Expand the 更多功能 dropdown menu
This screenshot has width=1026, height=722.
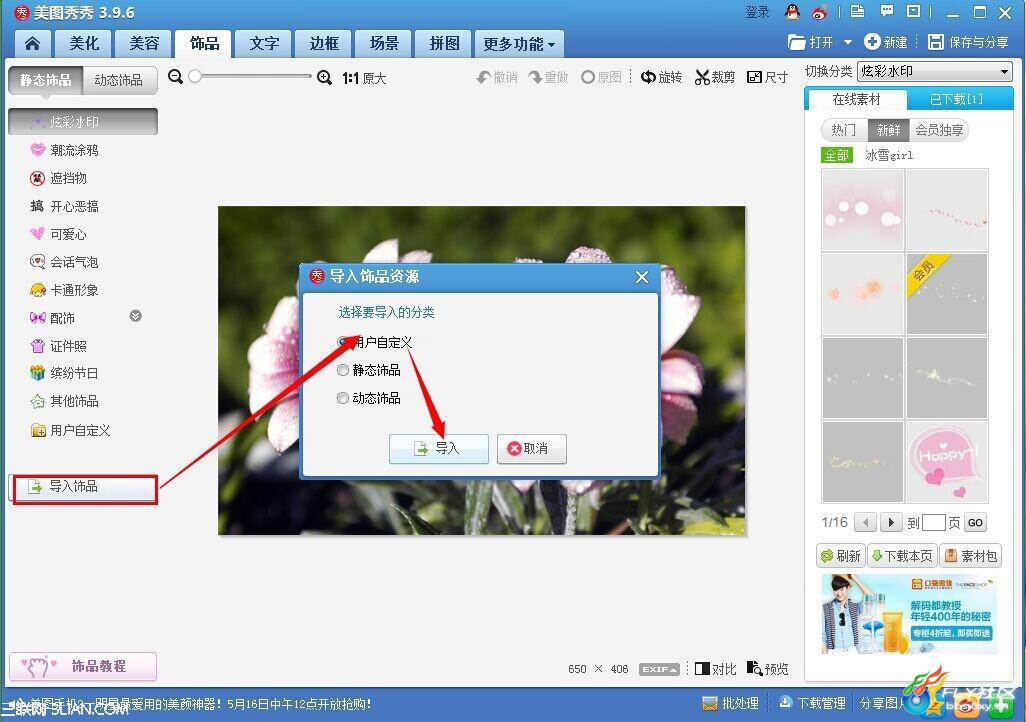click(x=519, y=44)
